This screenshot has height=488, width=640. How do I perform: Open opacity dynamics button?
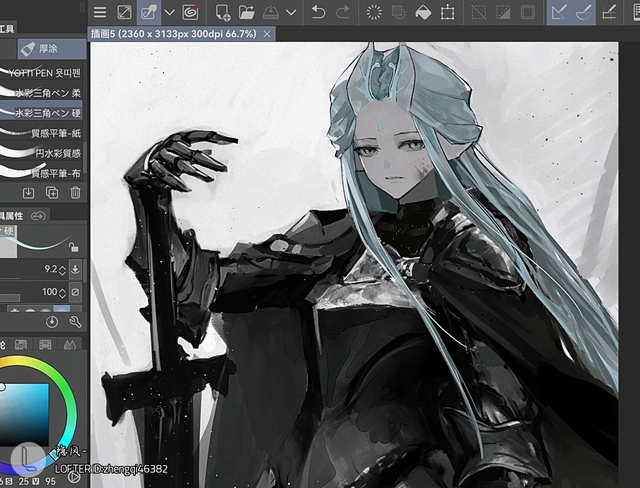pos(75,292)
